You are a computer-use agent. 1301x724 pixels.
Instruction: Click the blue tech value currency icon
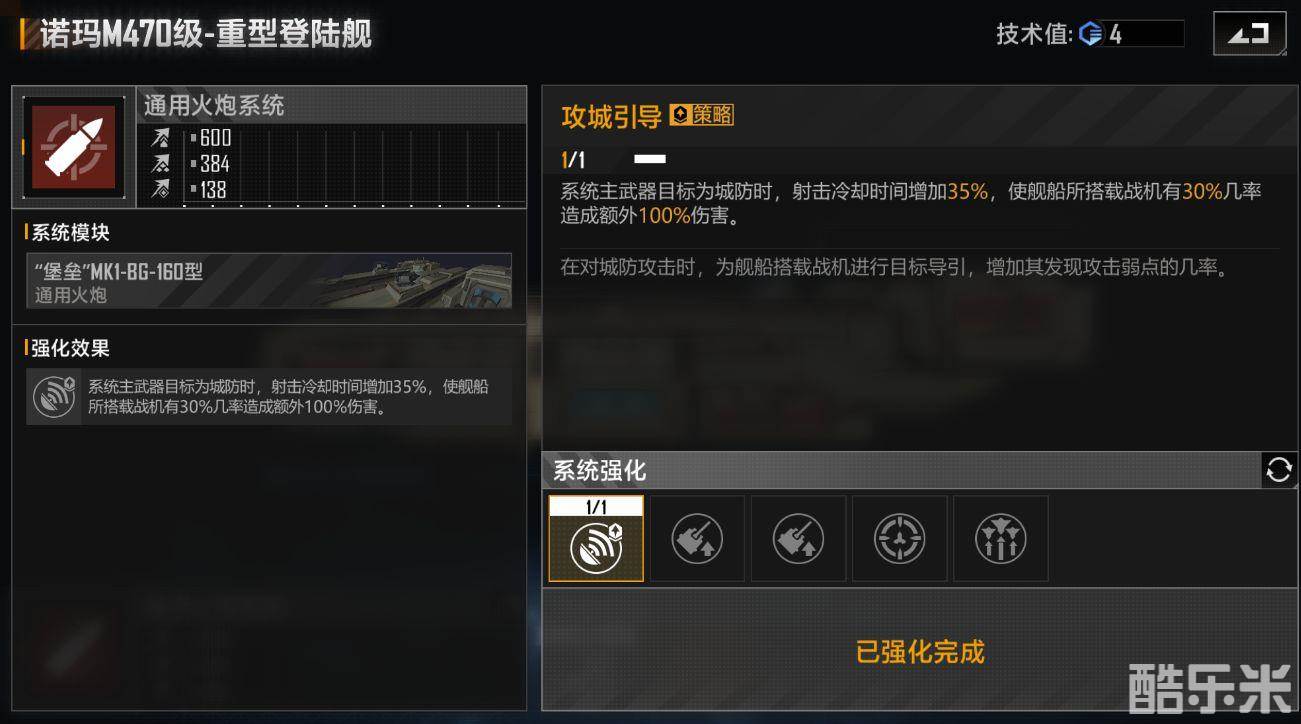(1091, 34)
